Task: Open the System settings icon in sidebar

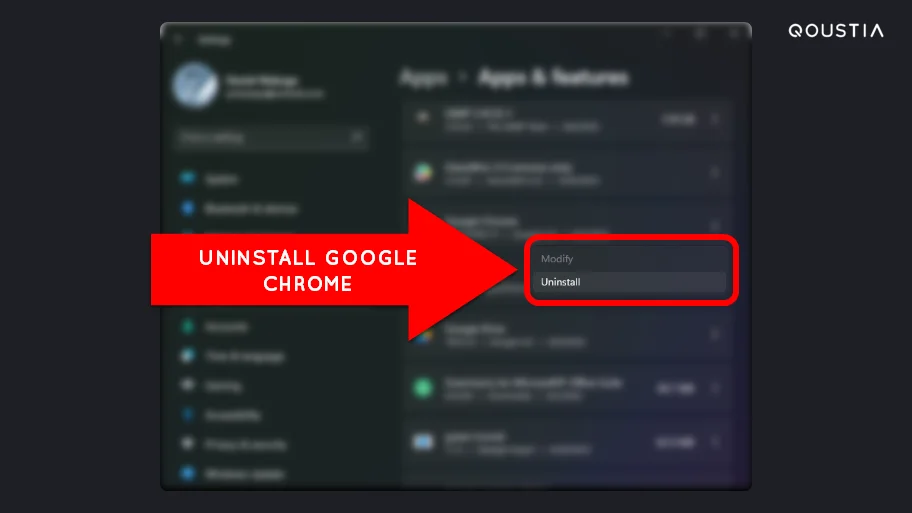Action: point(187,178)
